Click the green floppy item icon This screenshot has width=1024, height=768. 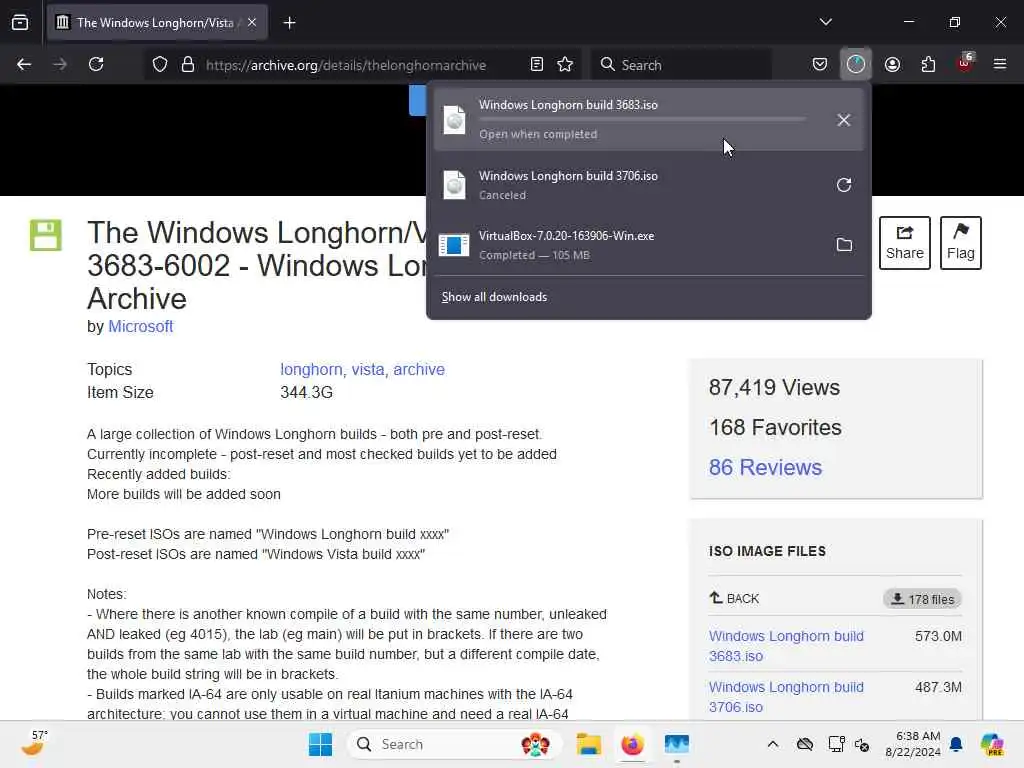(x=46, y=235)
